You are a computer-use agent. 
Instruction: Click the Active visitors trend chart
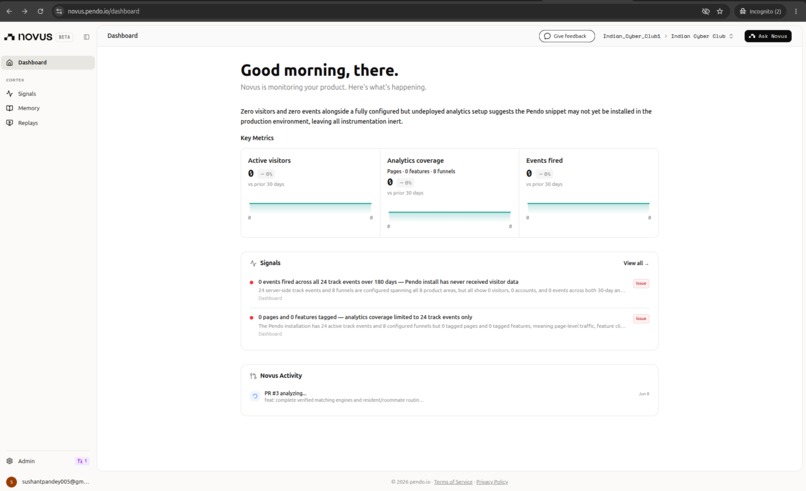[x=310, y=210]
